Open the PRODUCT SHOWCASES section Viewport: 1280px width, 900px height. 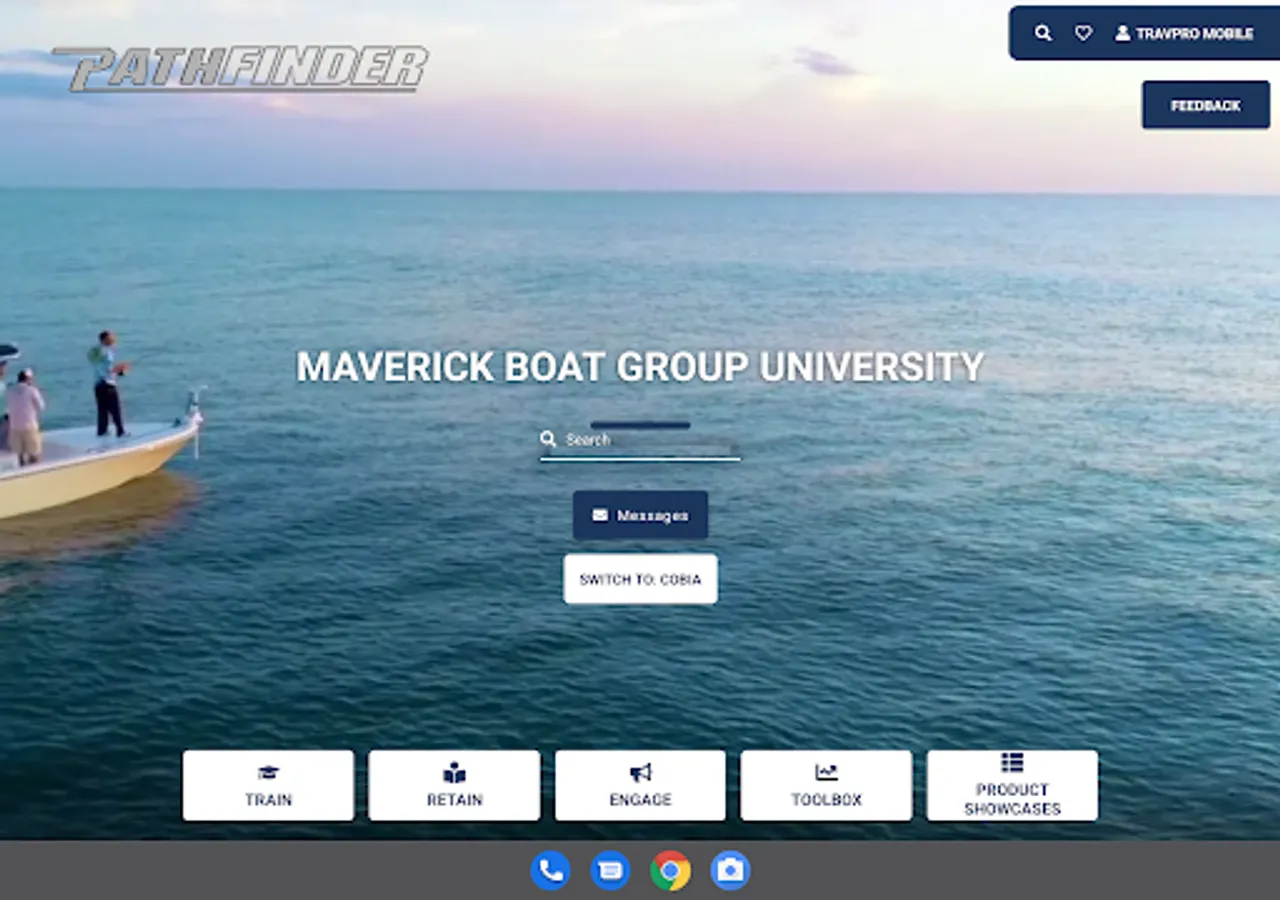point(1012,786)
